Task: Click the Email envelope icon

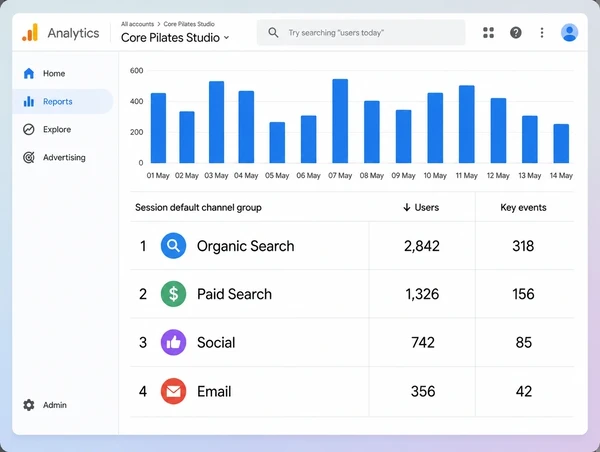Action: (x=173, y=391)
